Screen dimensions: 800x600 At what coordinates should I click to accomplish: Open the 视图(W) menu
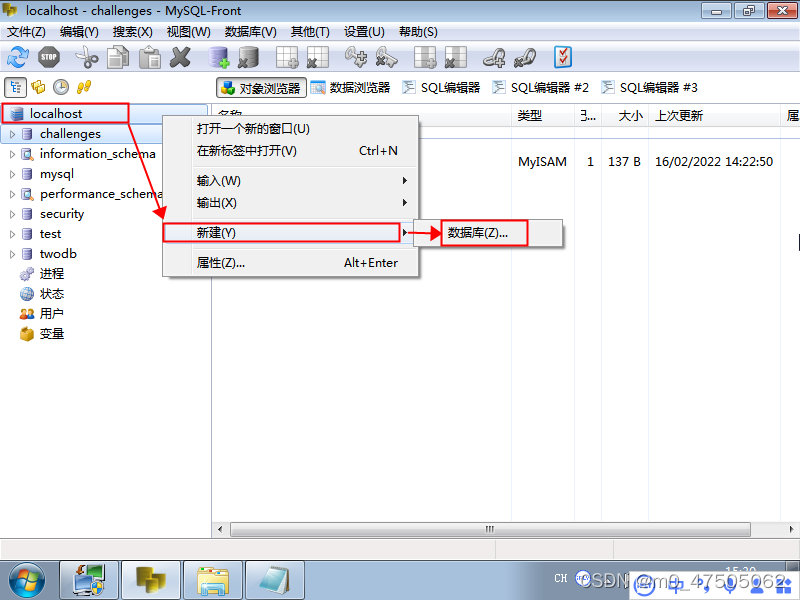(x=188, y=32)
